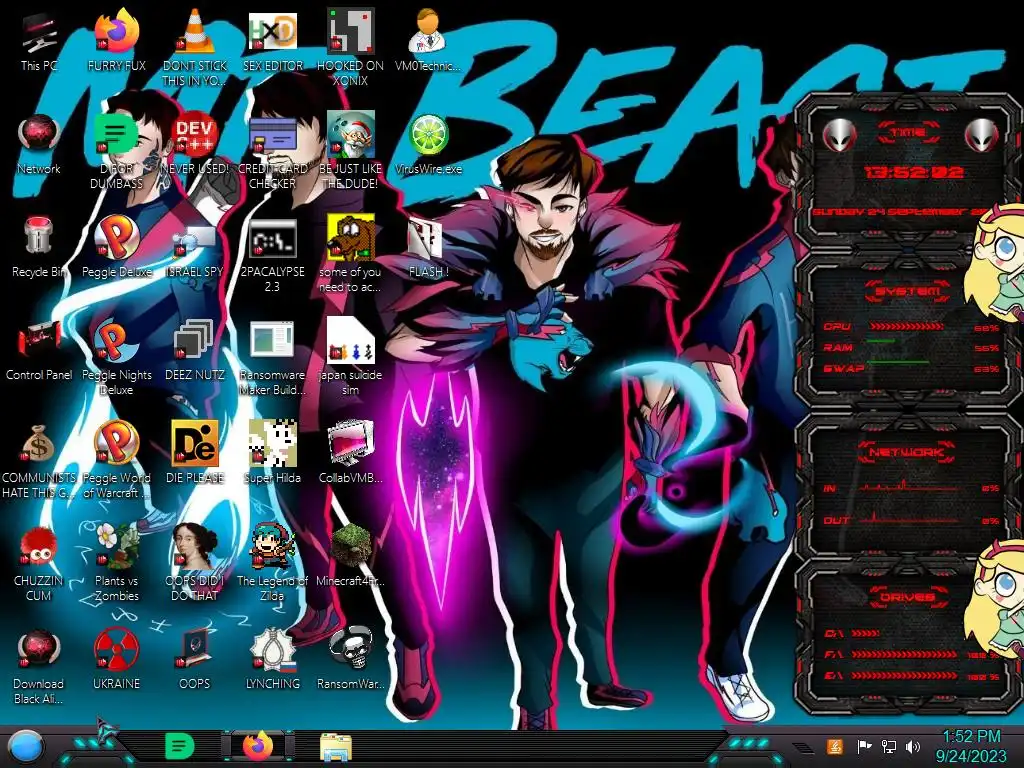The image size is (1024, 768).
Task: Select the BE JUST LIKE THE DUDE icon
Action: click(x=351, y=135)
